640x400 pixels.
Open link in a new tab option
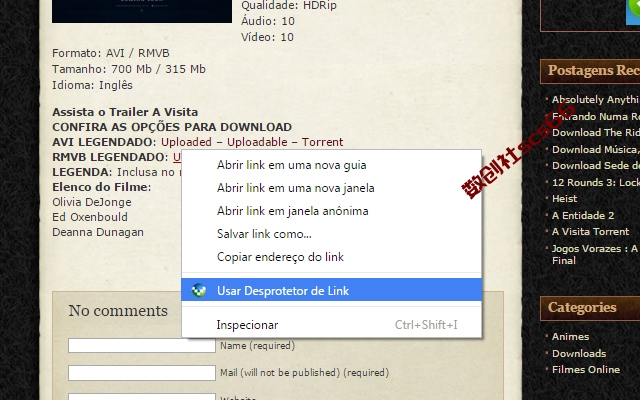point(331,165)
